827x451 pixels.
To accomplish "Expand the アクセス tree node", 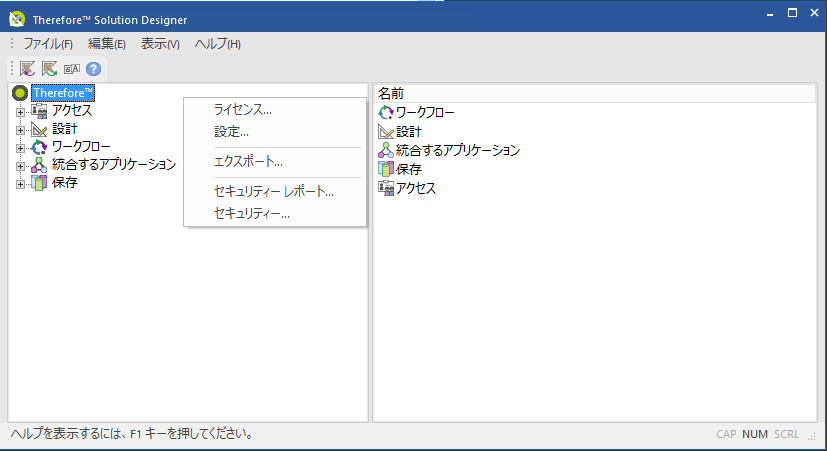I will pos(20,112).
